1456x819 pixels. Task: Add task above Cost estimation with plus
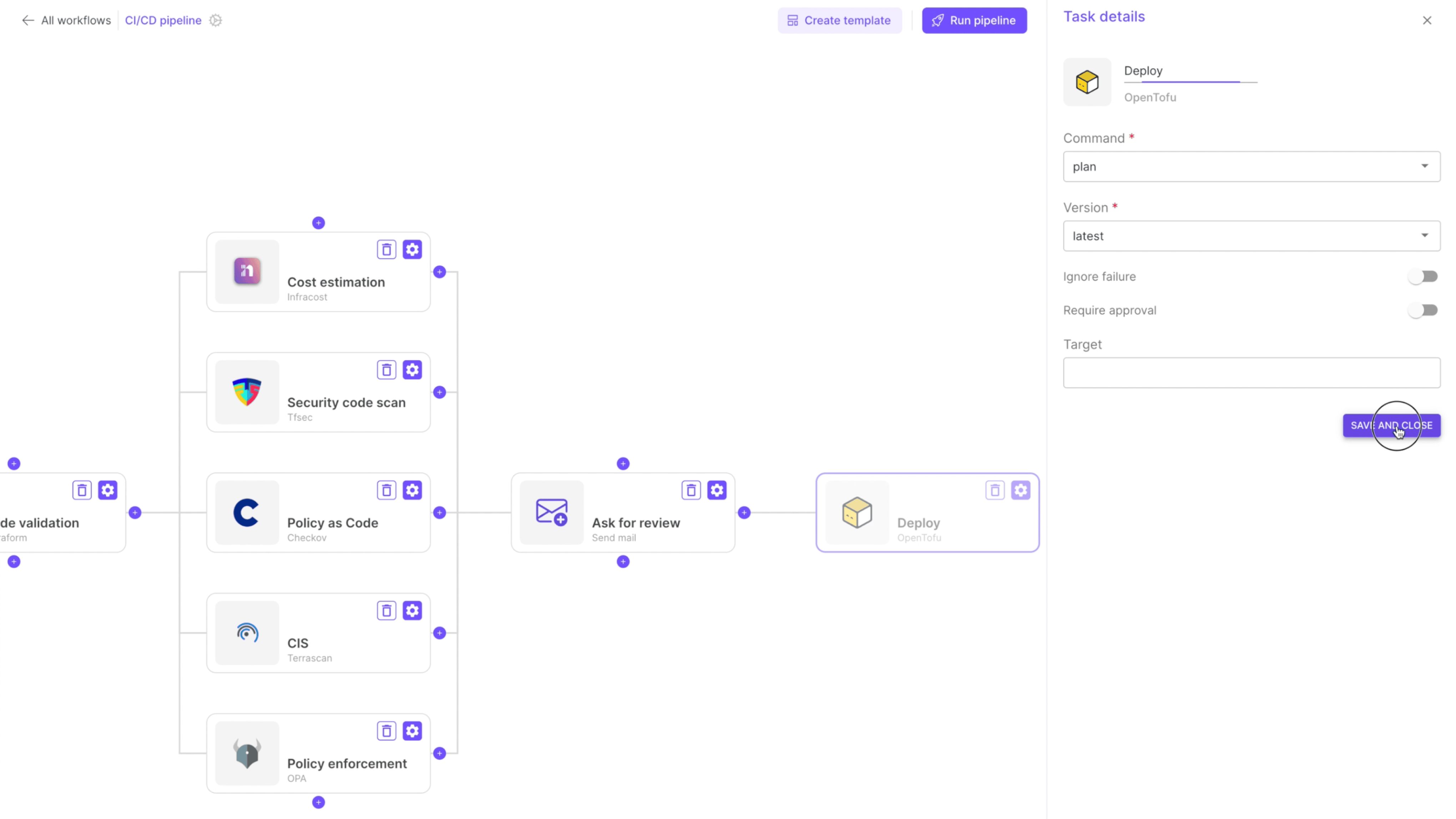click(x=318, y=223)
